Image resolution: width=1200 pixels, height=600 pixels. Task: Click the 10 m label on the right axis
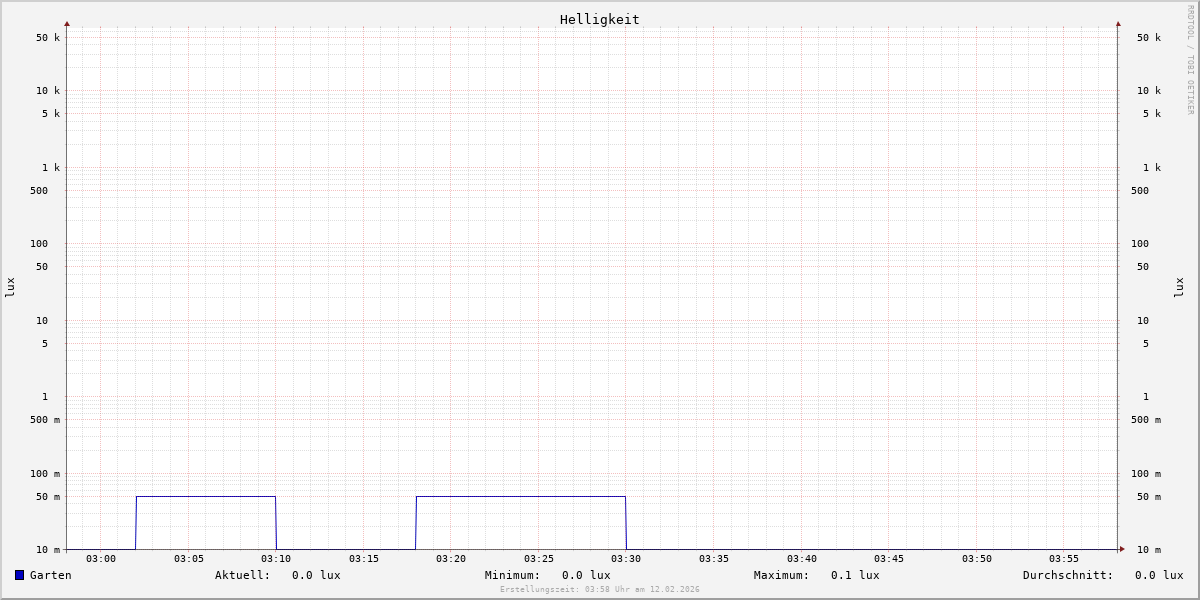click(1149, 550)
